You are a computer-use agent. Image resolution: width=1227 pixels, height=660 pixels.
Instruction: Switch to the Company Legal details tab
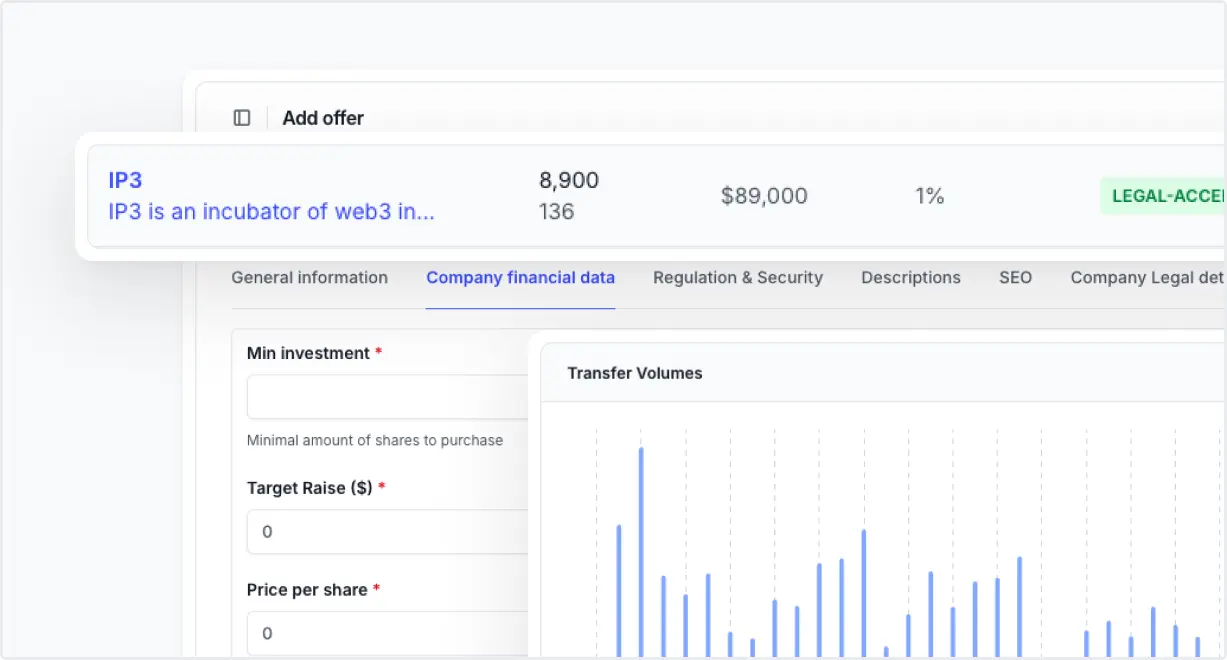tap(1148, 278)
